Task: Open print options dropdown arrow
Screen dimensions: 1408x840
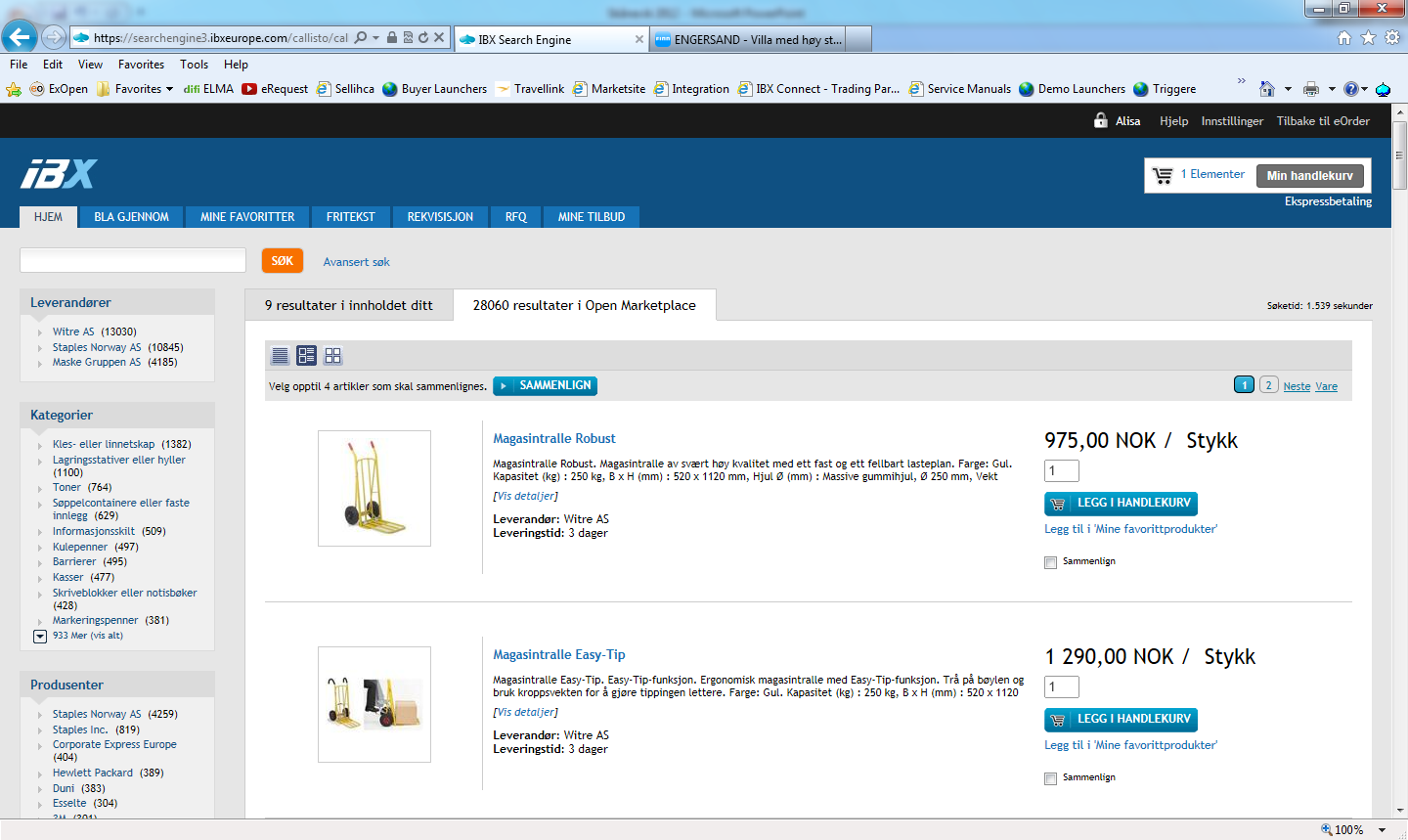Action: (x=1331, y=89)
